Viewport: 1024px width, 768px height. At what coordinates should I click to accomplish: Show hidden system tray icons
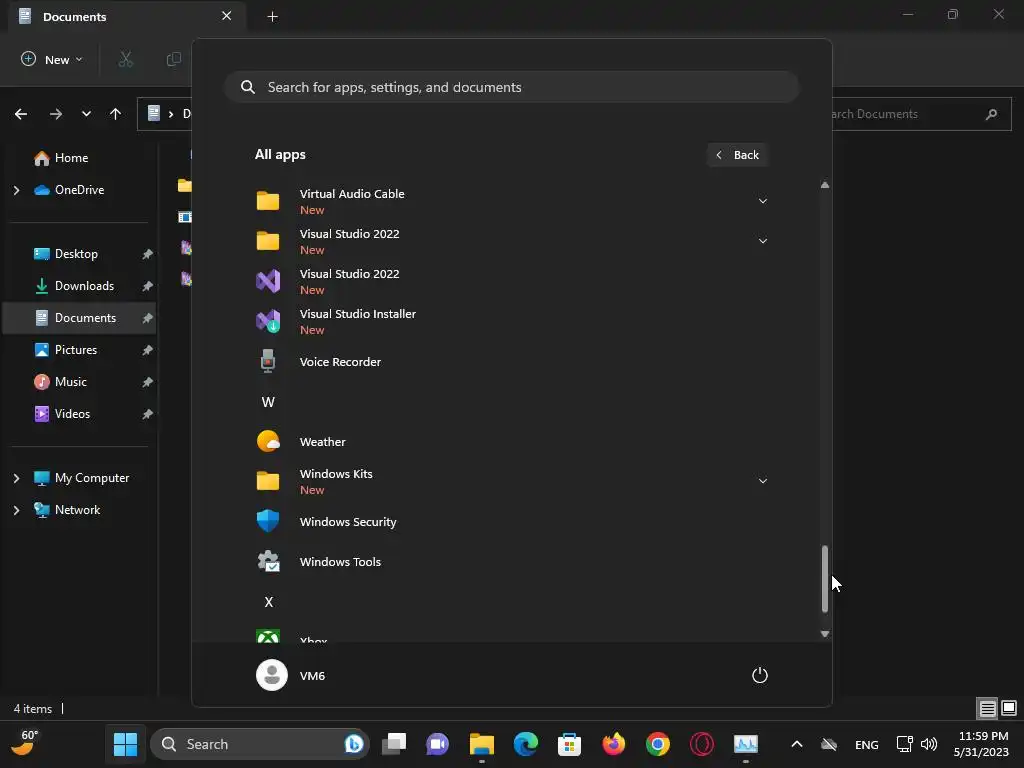click(797, 744)
